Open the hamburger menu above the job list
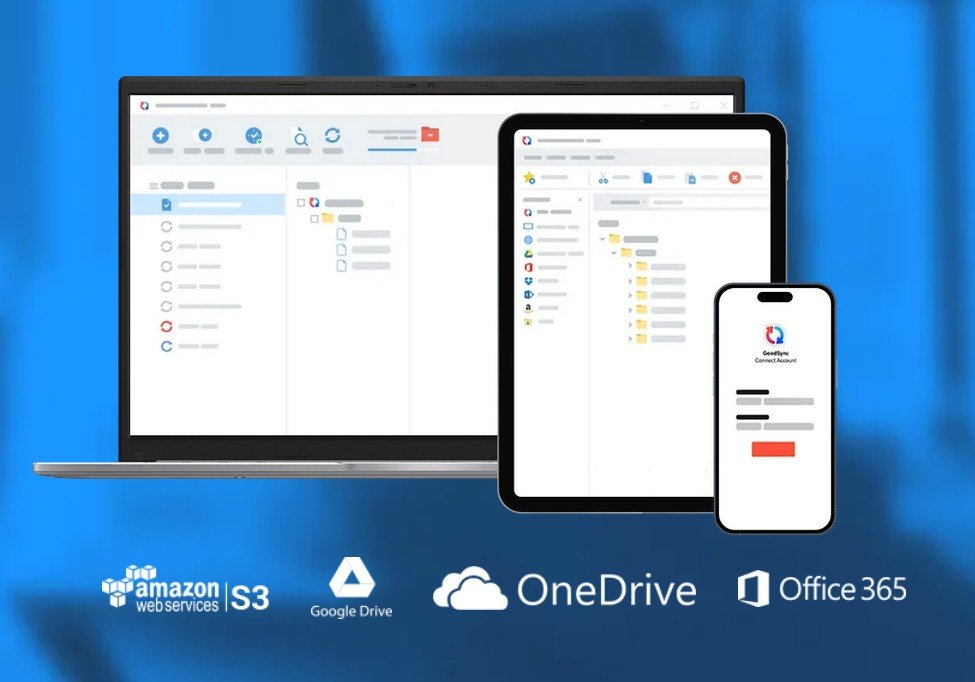 click(x=153, y=186)
